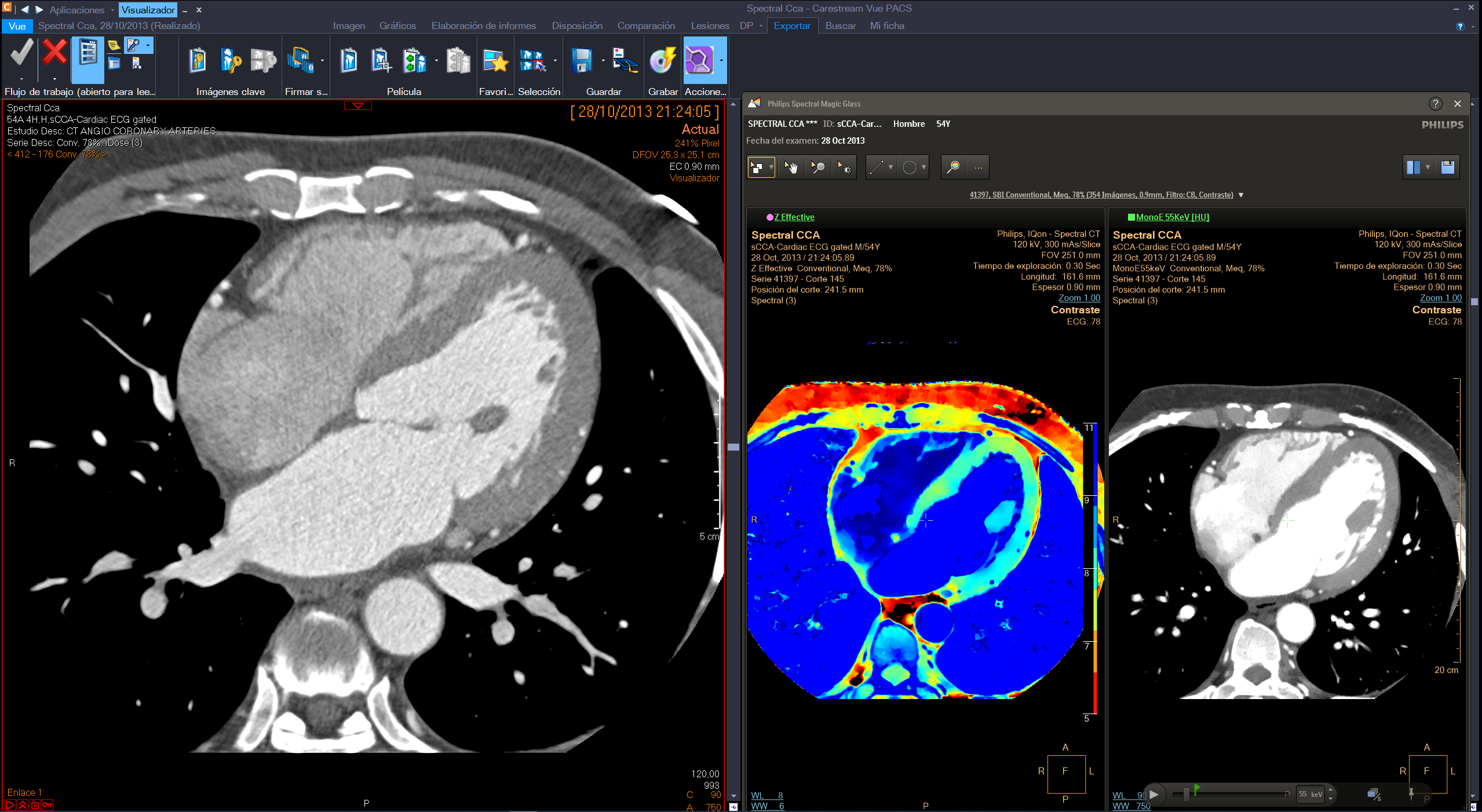Click the purple Acciones spectral icon

699,60
